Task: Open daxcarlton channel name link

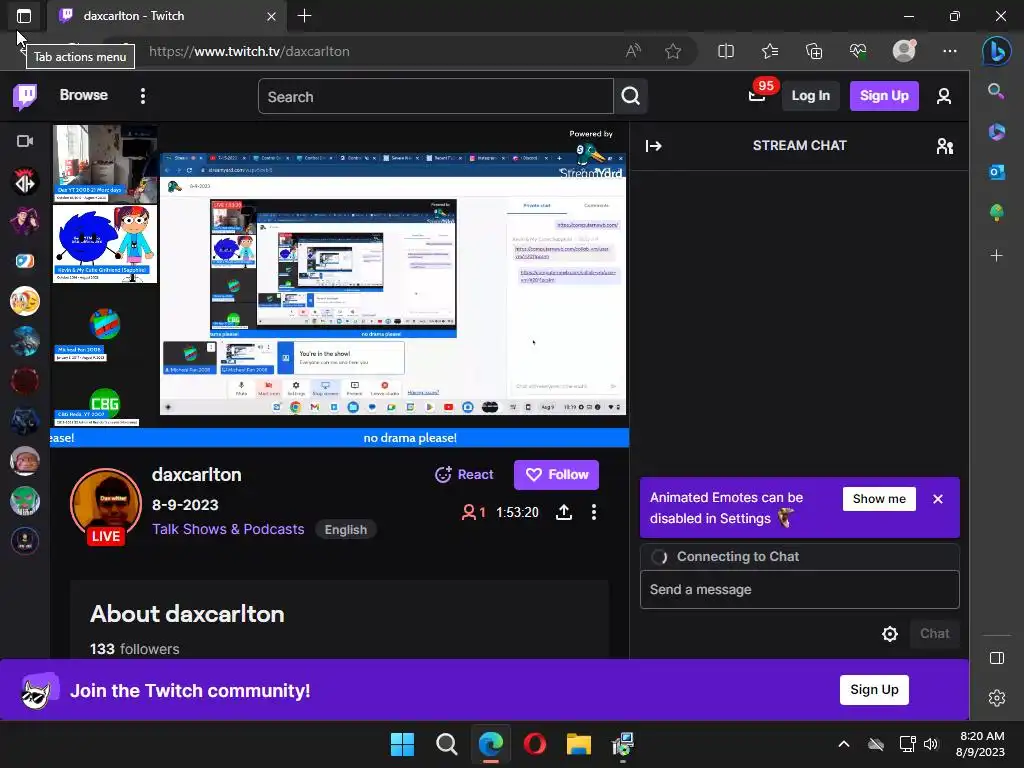Action: [197, 475]
